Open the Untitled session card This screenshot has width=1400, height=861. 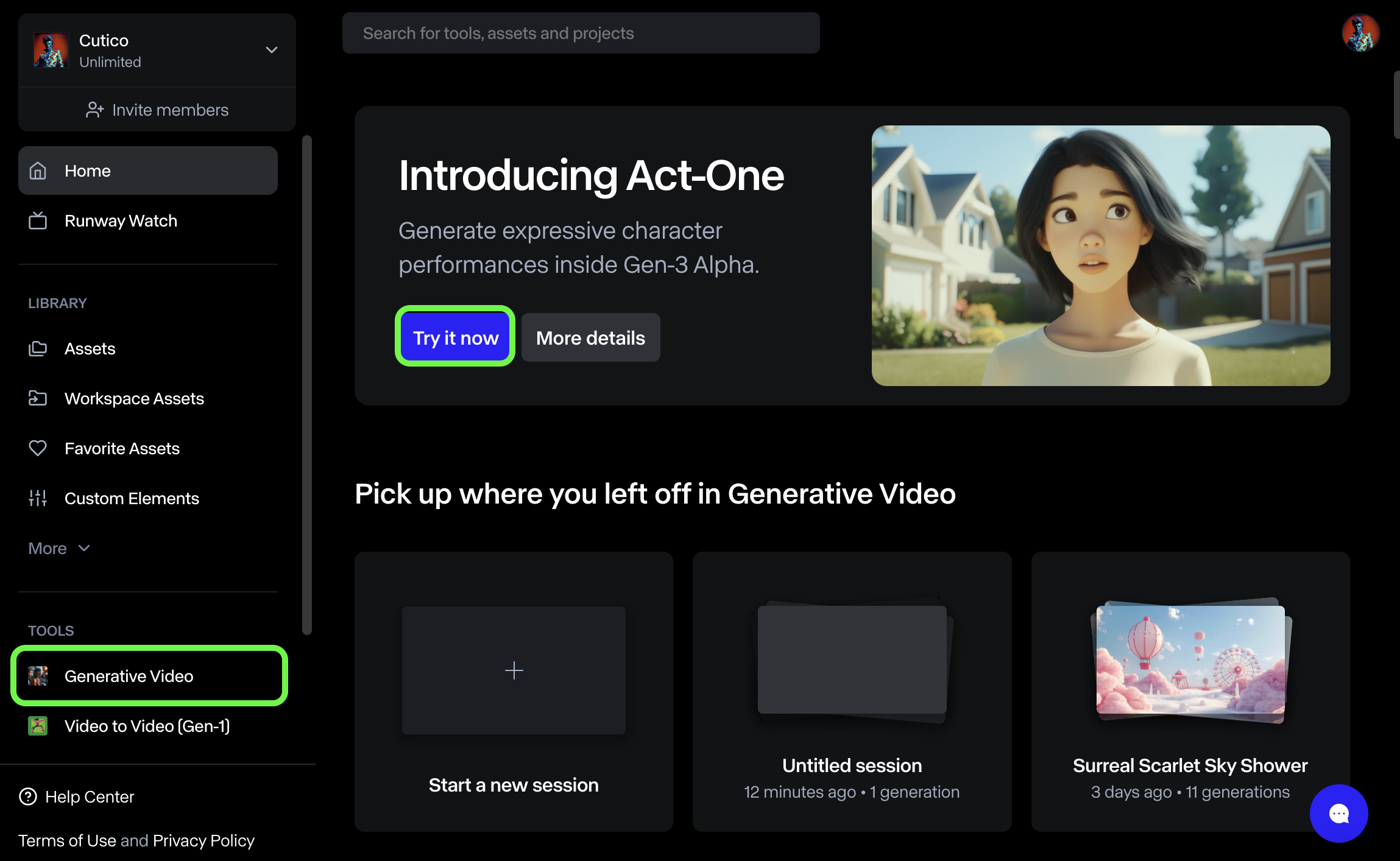point(852,692)
